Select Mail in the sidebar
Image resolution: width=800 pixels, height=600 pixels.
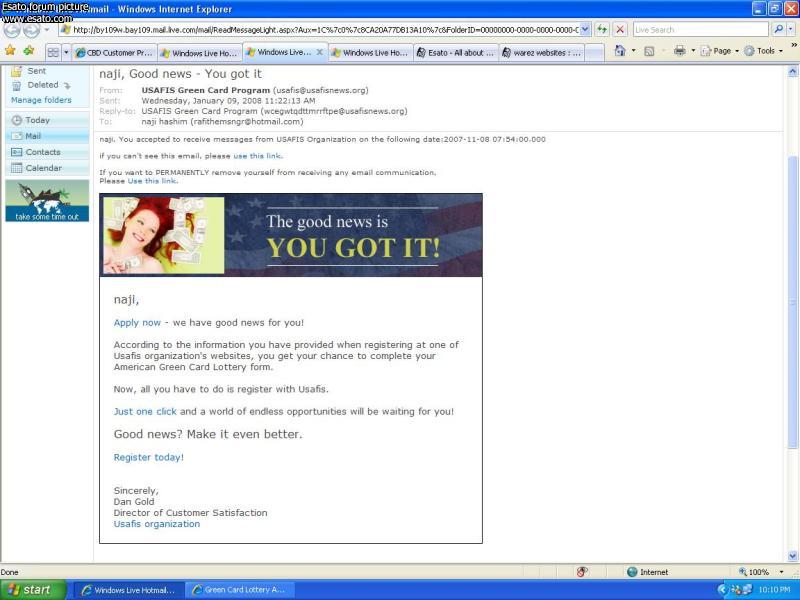(47, 136)
